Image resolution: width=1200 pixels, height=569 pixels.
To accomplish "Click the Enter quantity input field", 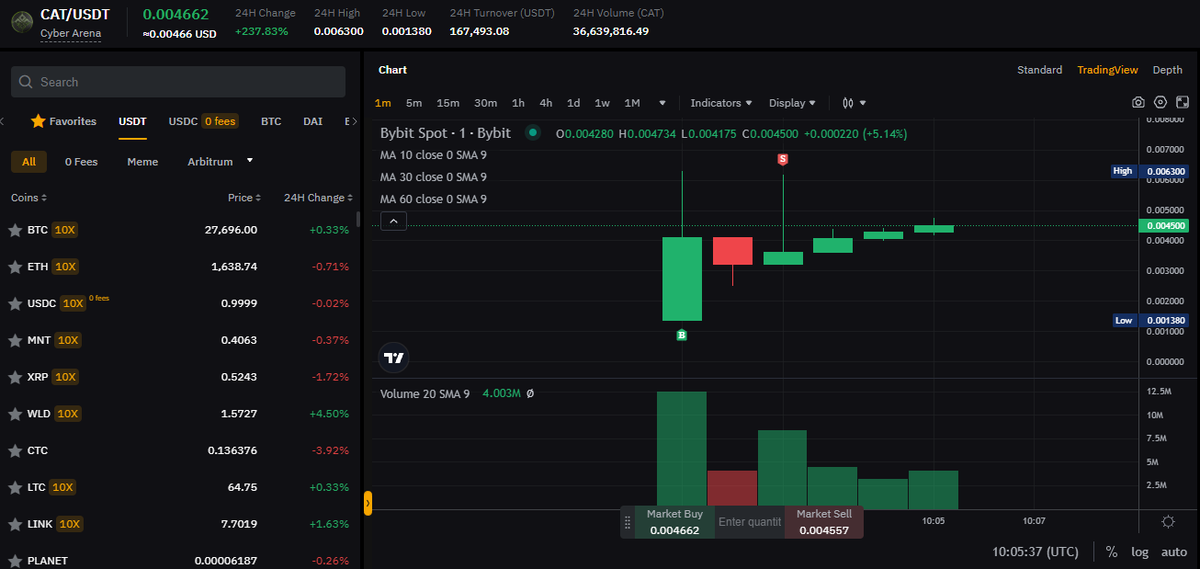I will (x=750, y=522).
